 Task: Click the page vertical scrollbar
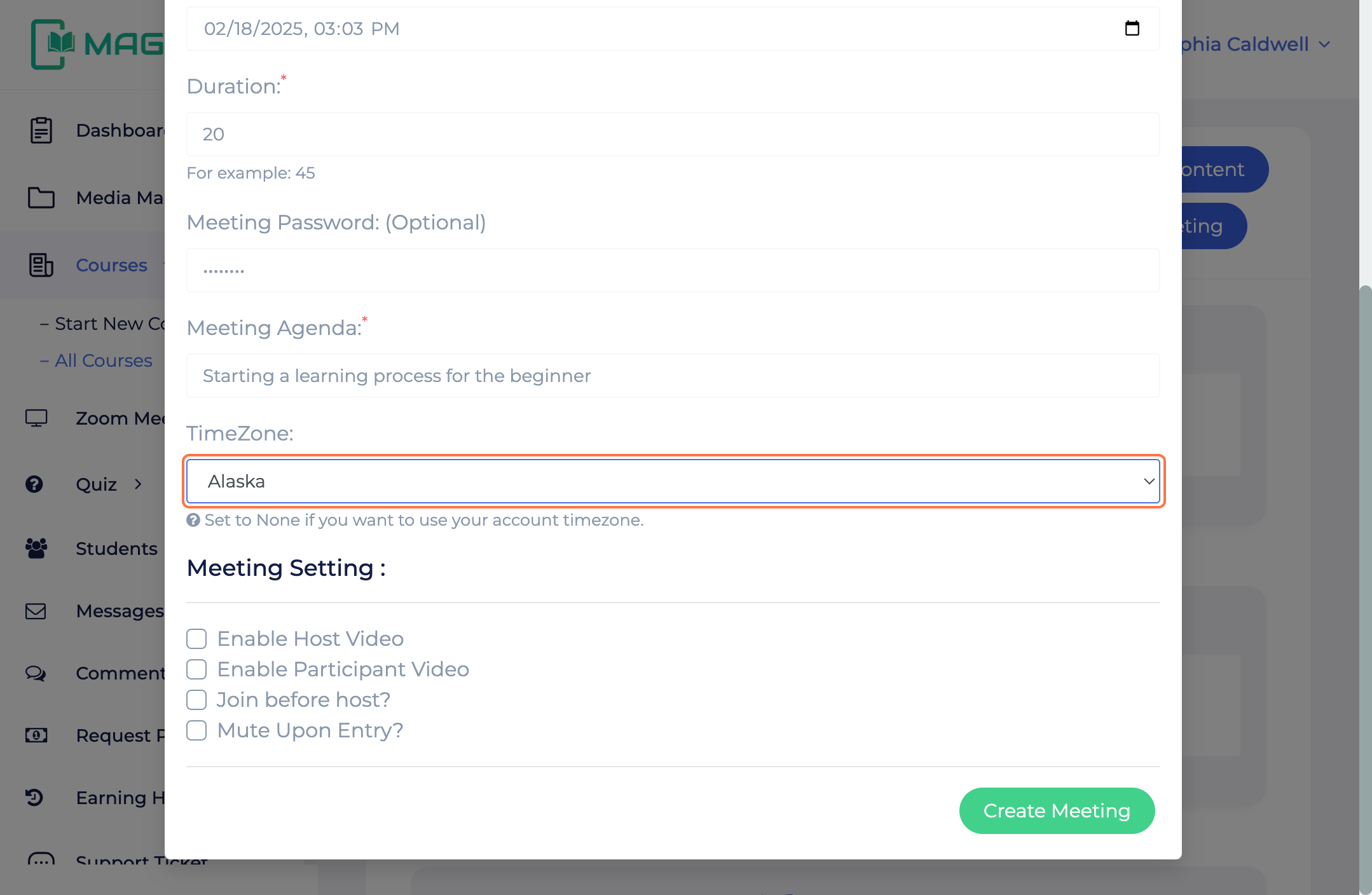pyautogui.click(x=1365, y=590)
